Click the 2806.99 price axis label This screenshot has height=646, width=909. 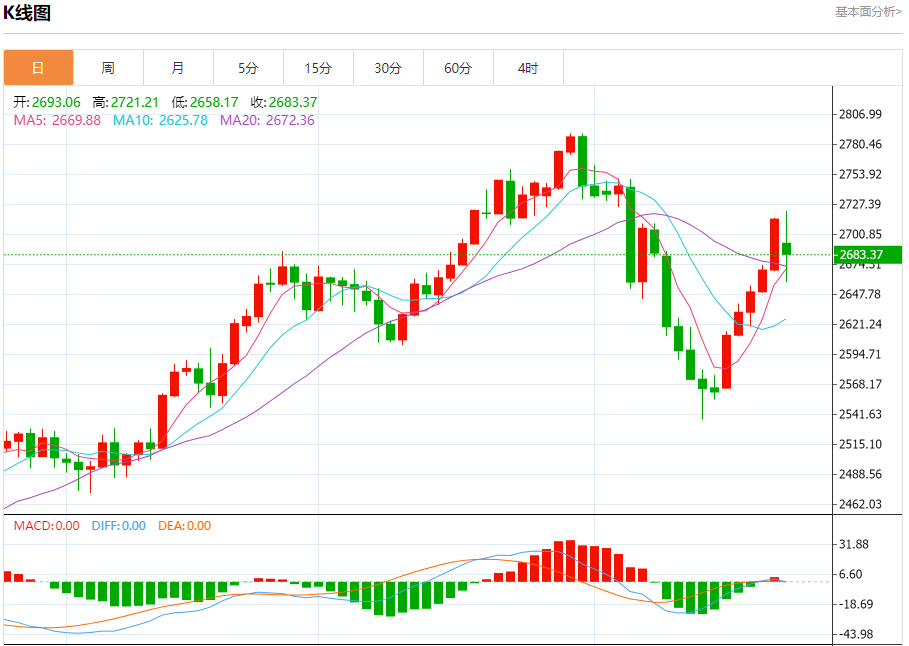click(860, 115)
